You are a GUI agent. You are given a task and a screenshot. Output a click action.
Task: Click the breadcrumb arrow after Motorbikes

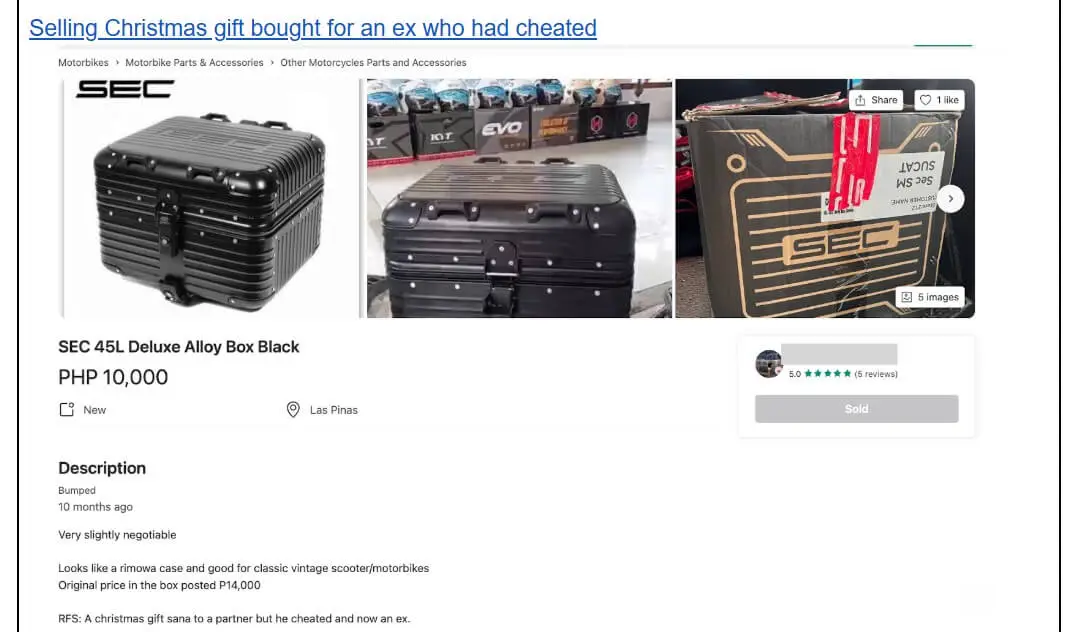(117, 63)
